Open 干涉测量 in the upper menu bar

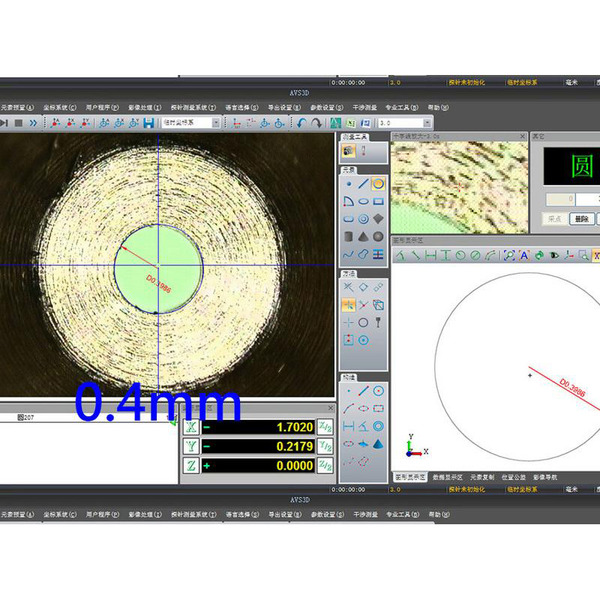(x=365, y=108)
